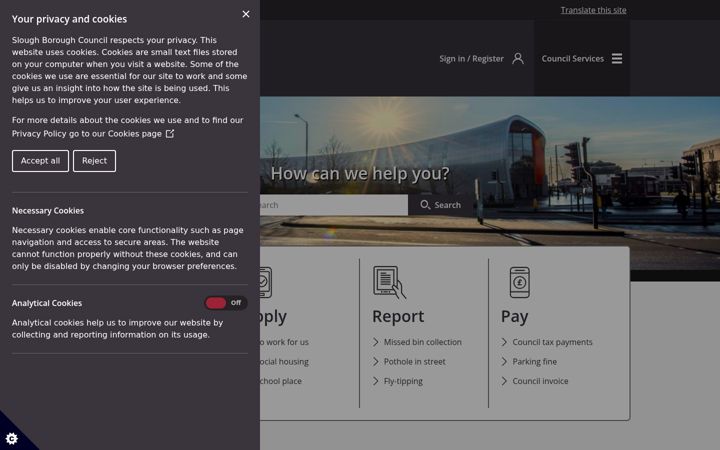The width and height of the screenshot is (720, 450).
Task: Click the Reject cookies button
Action: (94, 161)
